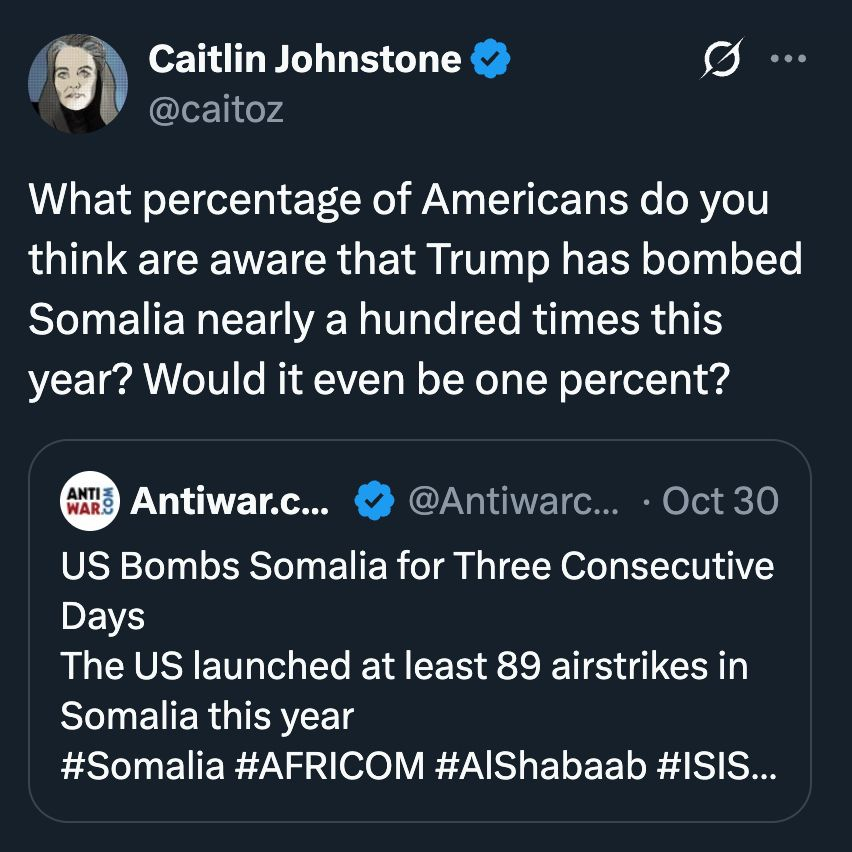The height and width of the screenshot is (852, 852).
Task: Click "Would it even be one percent?" sentence
Action: (x=436, y=381)
